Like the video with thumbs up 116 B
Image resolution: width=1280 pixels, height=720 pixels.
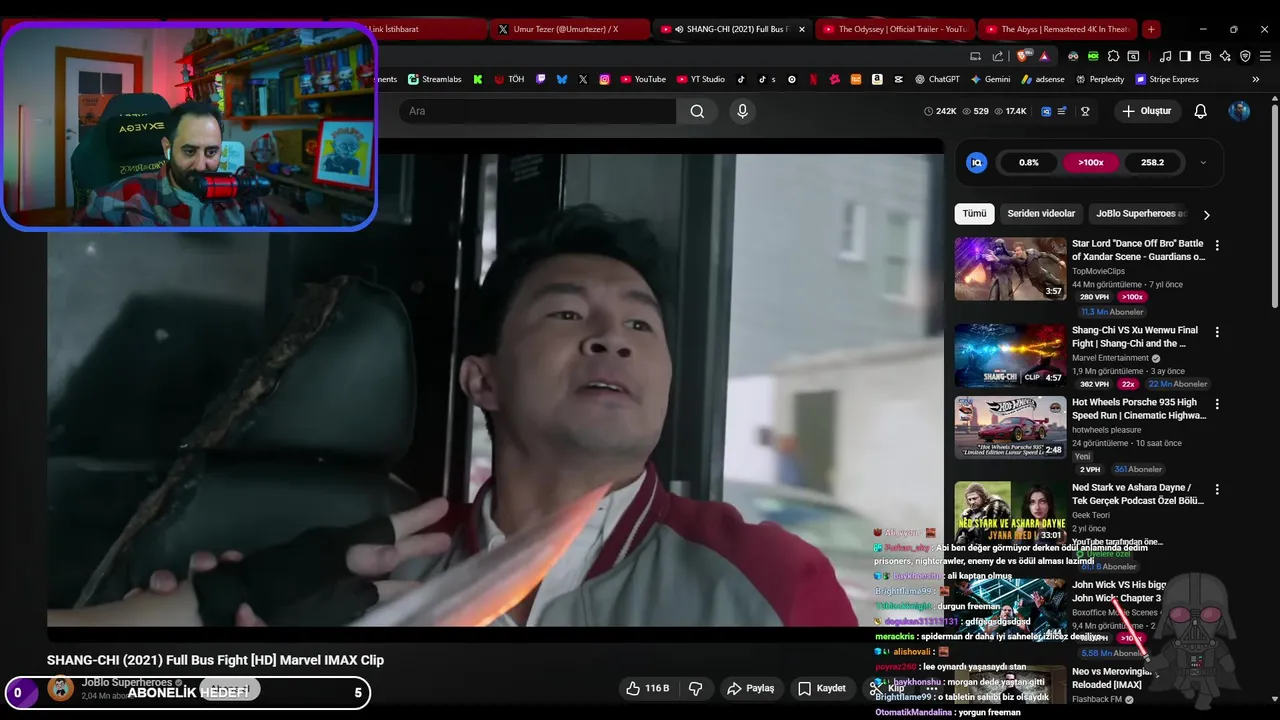[x=647, y=688]
